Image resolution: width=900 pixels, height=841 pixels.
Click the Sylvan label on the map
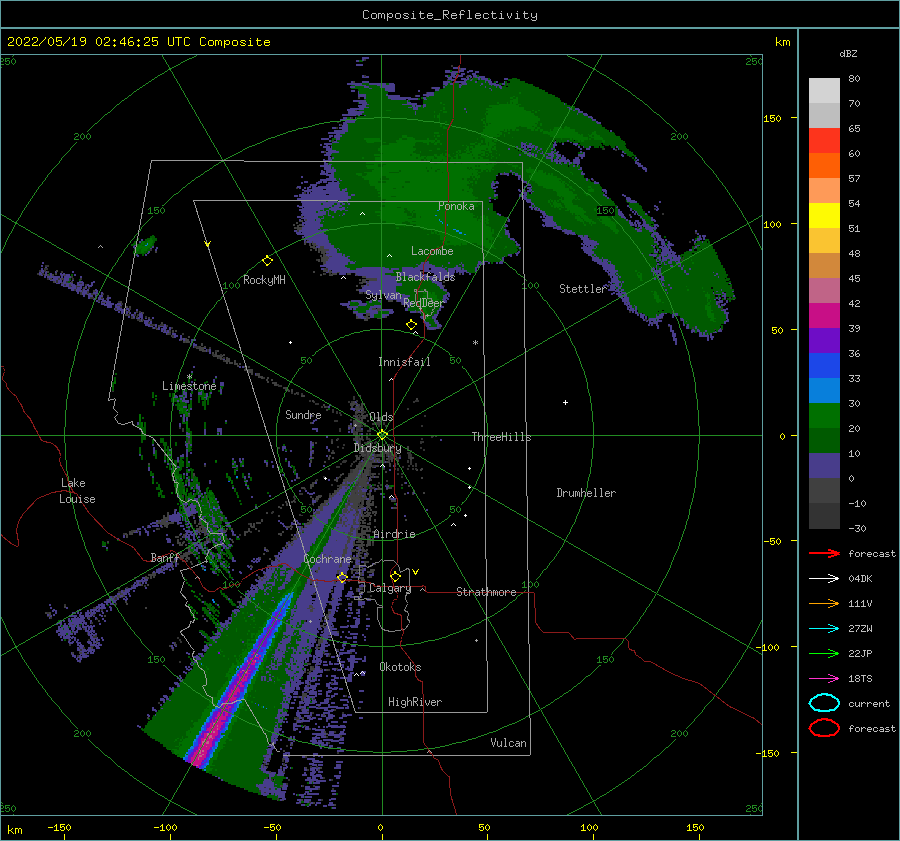point(383,295)
